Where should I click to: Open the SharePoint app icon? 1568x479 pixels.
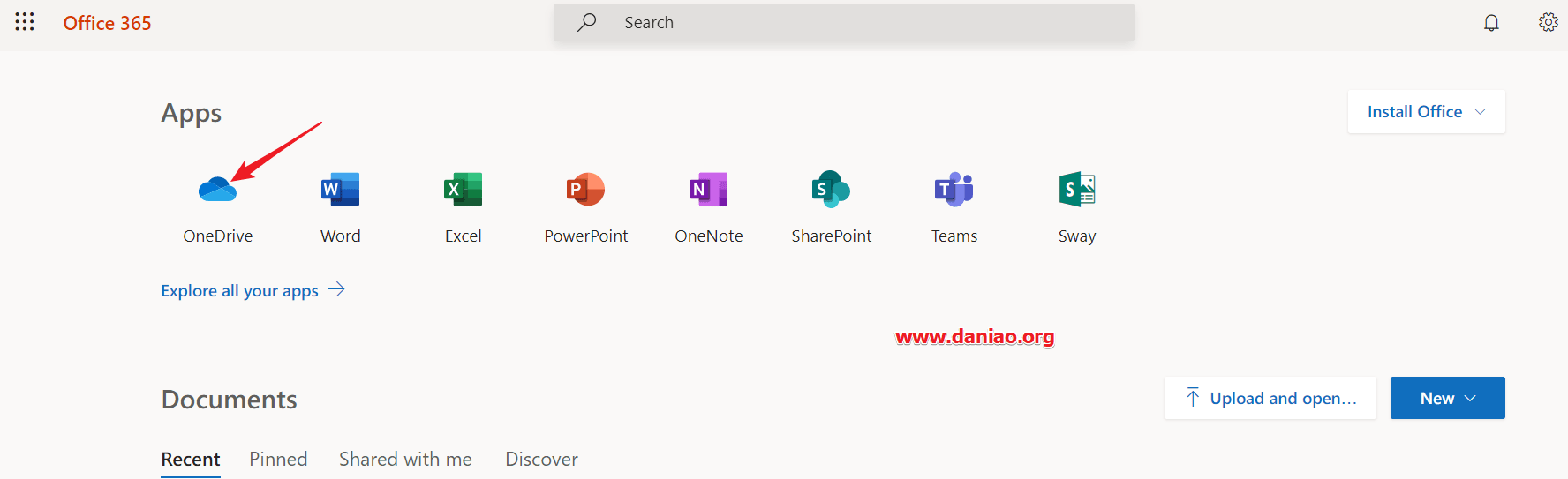tap(831, 189)
